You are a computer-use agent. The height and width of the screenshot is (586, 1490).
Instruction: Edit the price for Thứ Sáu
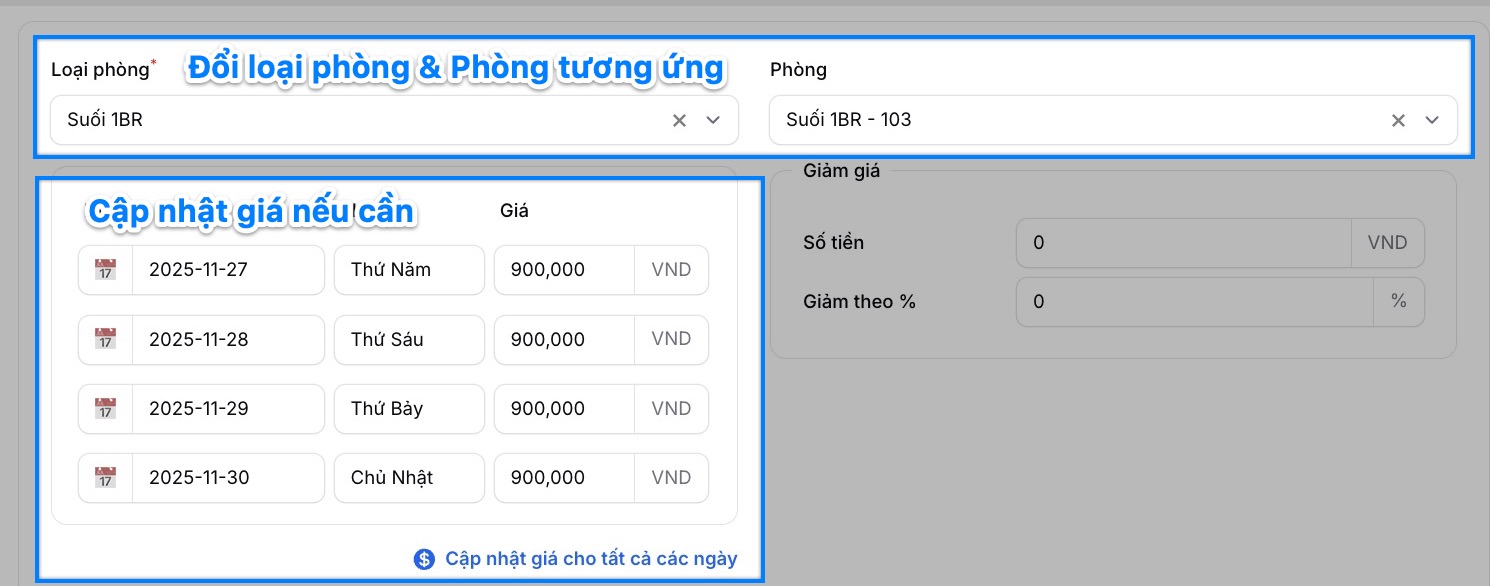tap(564, 340)
